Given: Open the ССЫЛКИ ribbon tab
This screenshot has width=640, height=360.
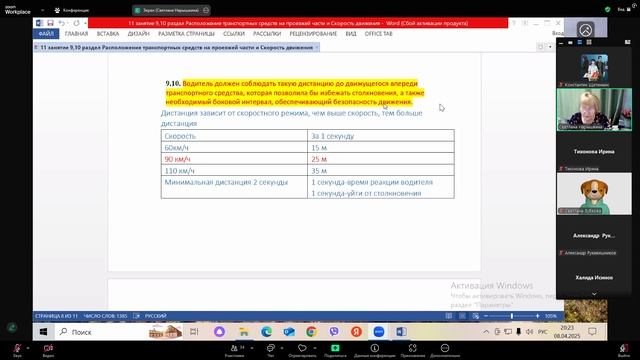Looking at the screenshot, I should (x=234, y=34).
